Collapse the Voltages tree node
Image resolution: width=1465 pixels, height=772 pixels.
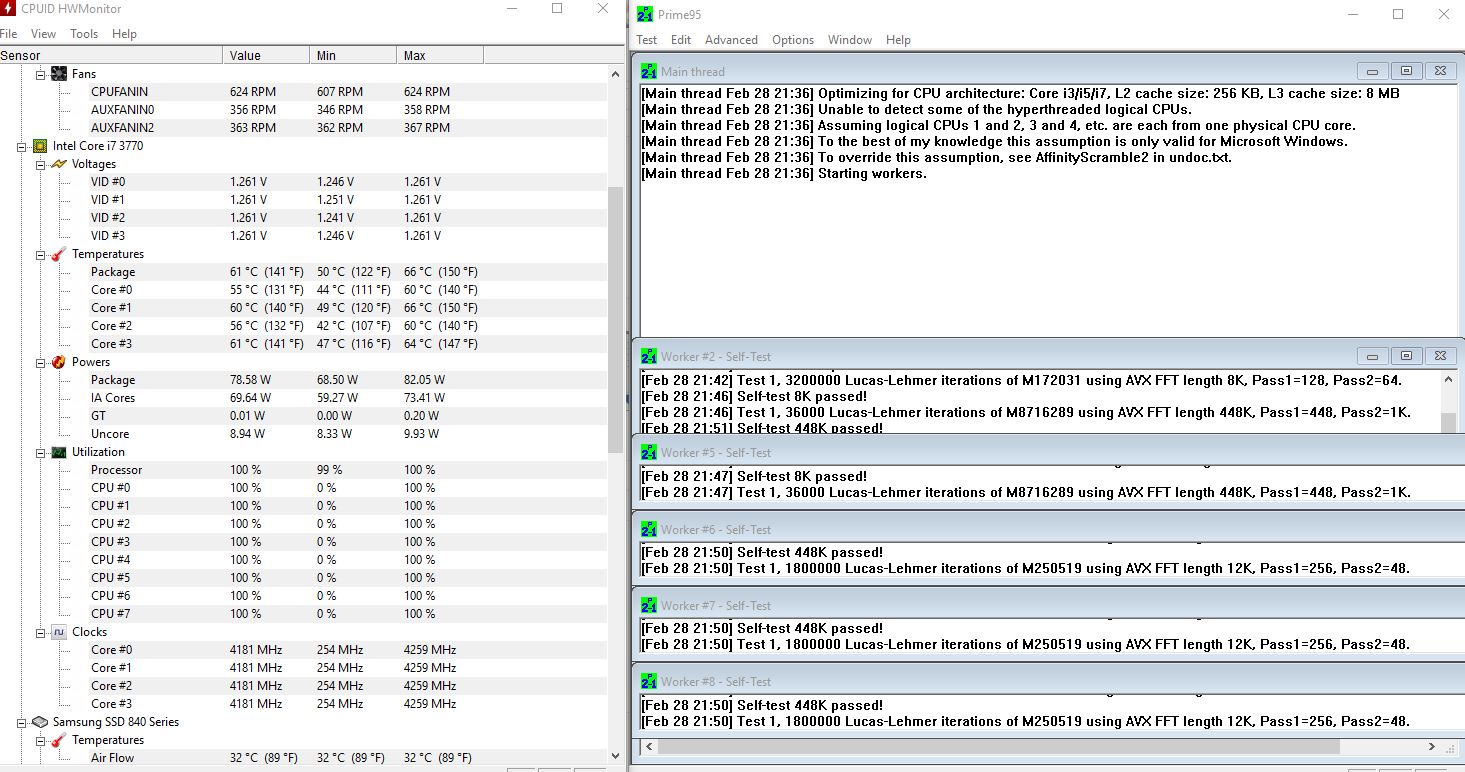pos(41,164)
